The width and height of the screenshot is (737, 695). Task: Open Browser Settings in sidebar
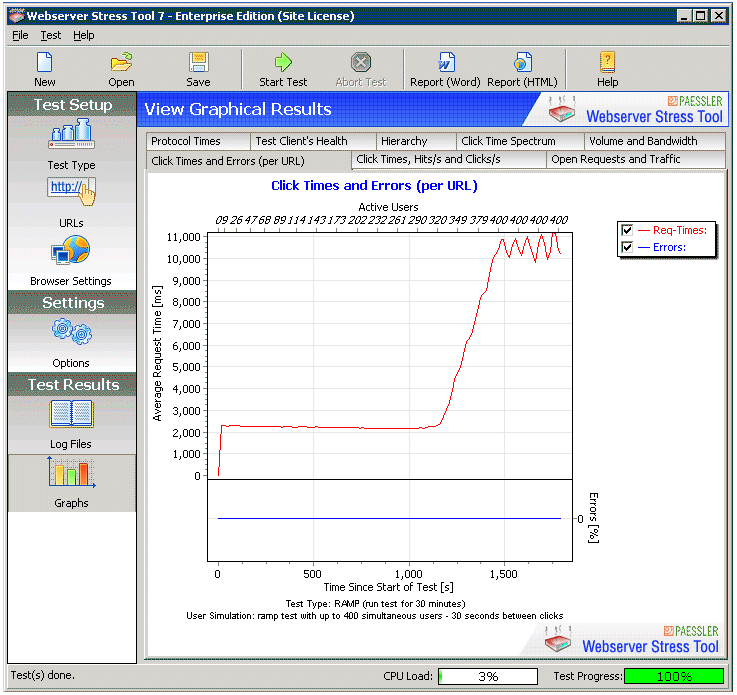coord(71,261)
